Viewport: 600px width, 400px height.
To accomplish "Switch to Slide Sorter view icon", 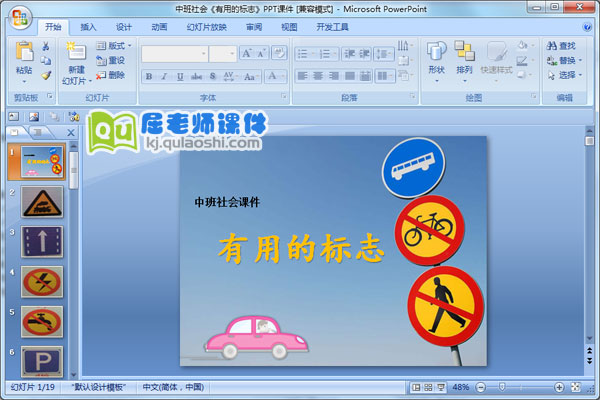I will pos(428,387).
